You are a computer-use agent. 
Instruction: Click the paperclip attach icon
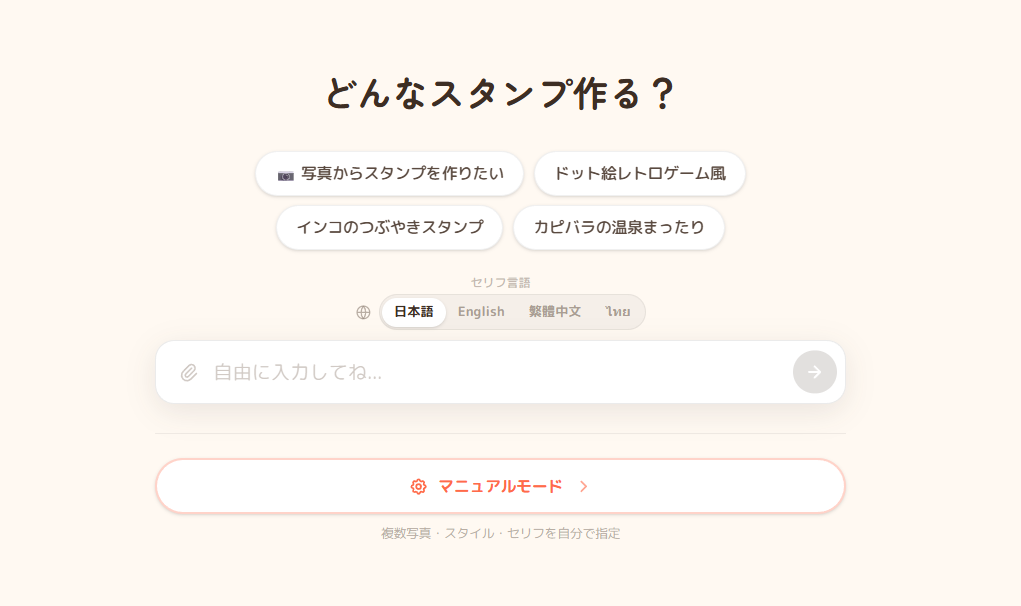click(x=189, y=372)
